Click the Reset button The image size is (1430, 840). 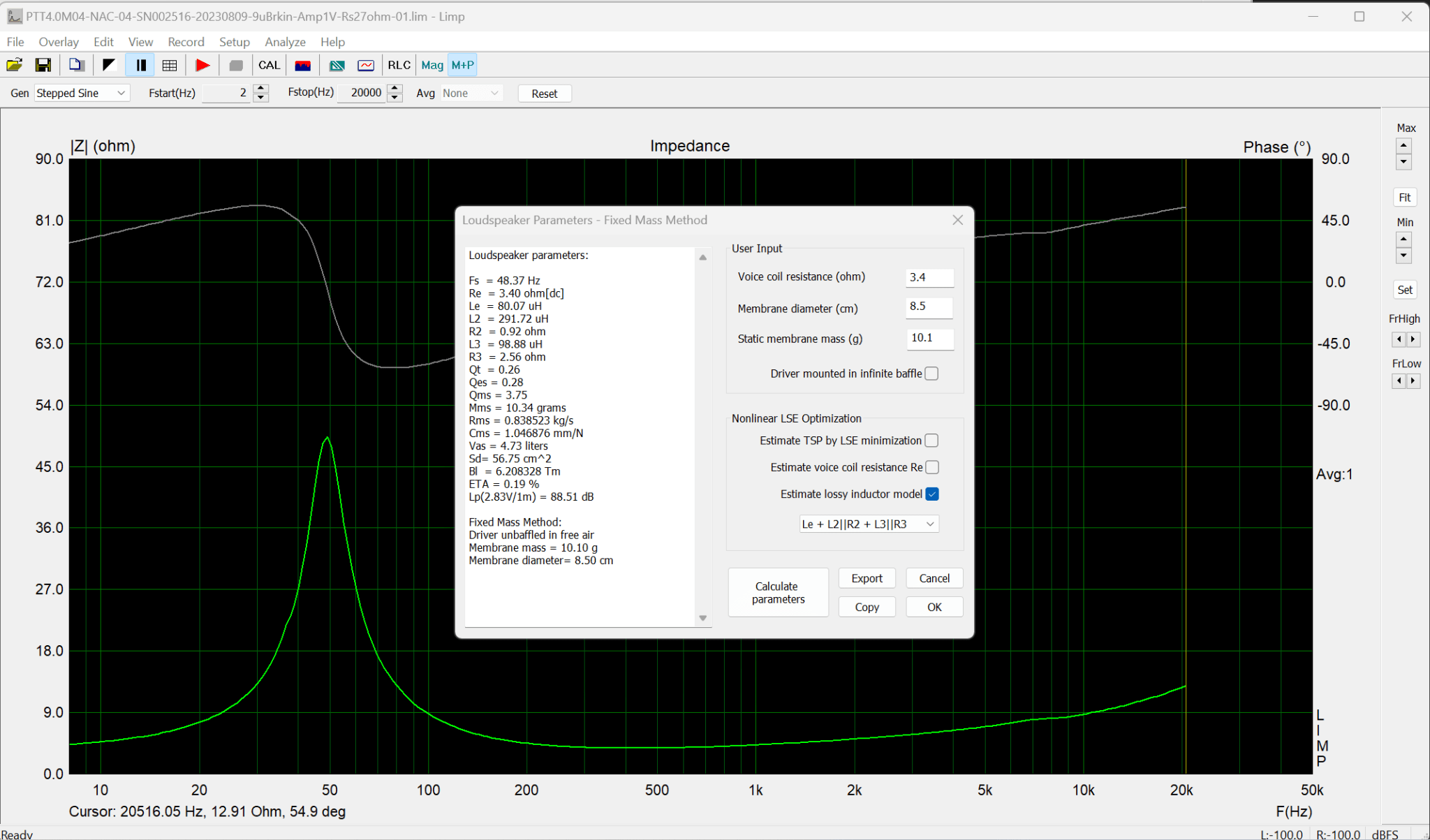[545, 94]
